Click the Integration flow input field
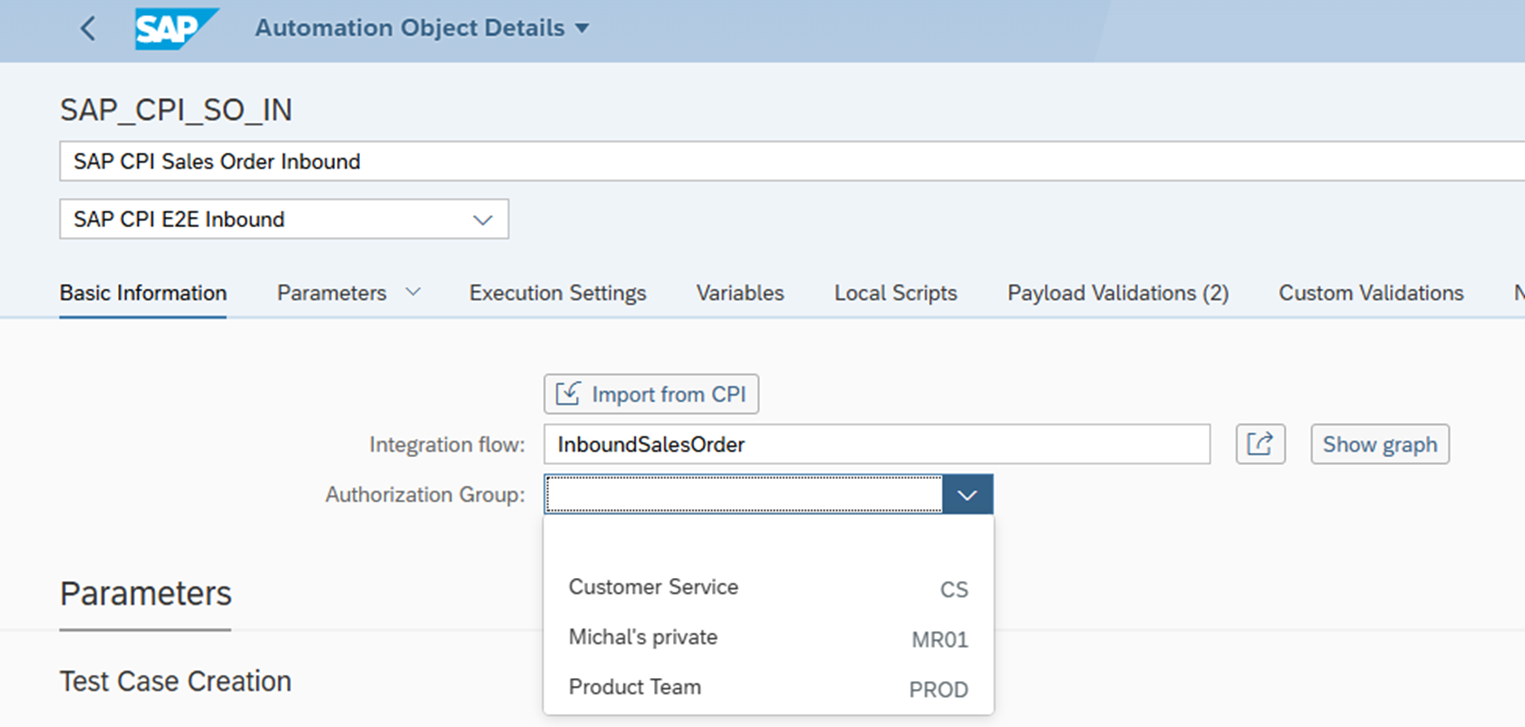Screen dimensions: 1525x727 click(x=876, y=444)
